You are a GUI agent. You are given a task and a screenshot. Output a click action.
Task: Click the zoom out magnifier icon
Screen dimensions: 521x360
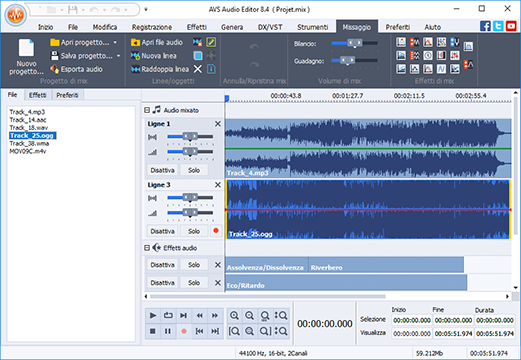249,315
